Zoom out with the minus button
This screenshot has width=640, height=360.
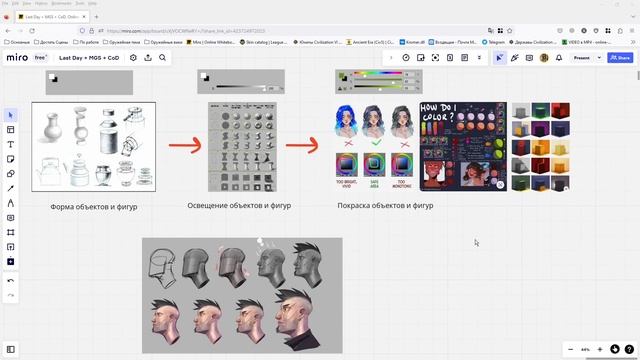click(571, 349)
